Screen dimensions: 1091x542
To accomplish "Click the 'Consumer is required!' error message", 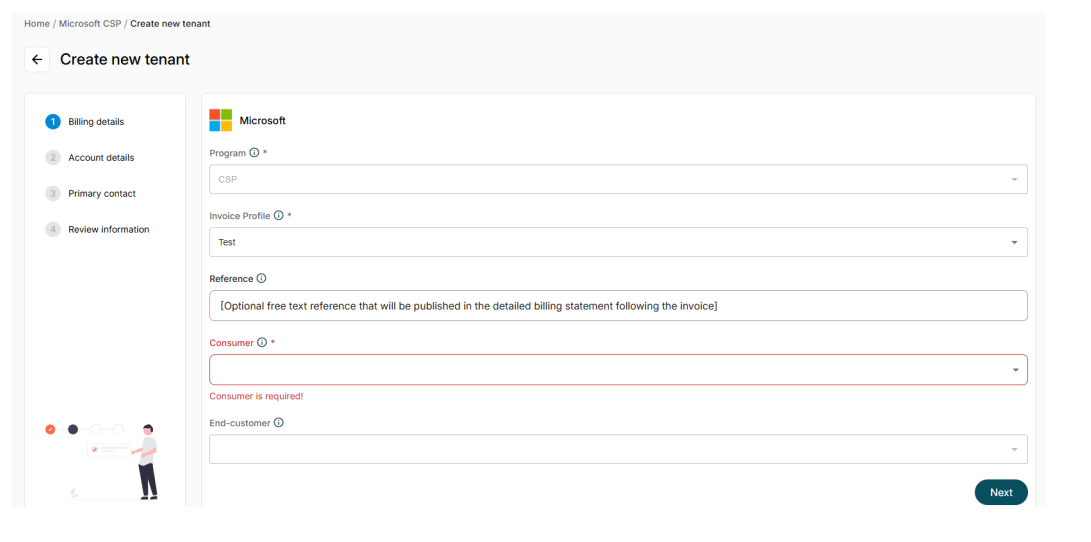I will (256, 397).
